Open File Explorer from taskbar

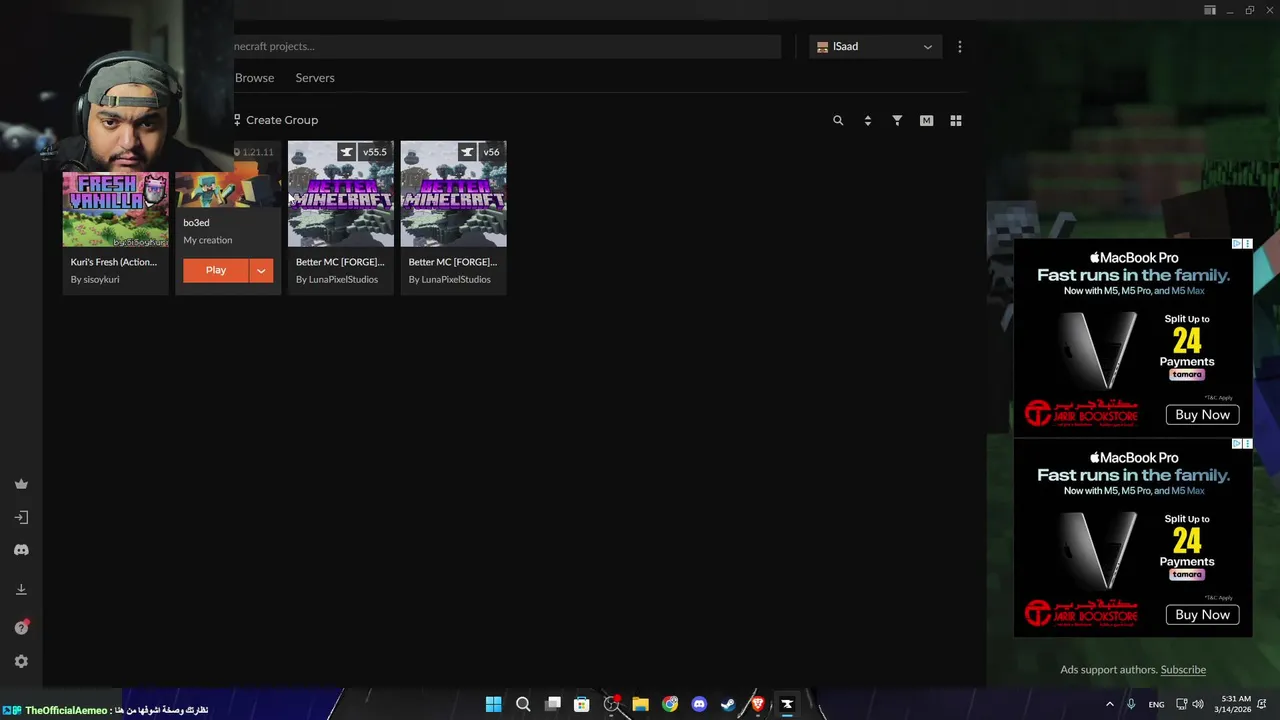[x=640, y=704]
